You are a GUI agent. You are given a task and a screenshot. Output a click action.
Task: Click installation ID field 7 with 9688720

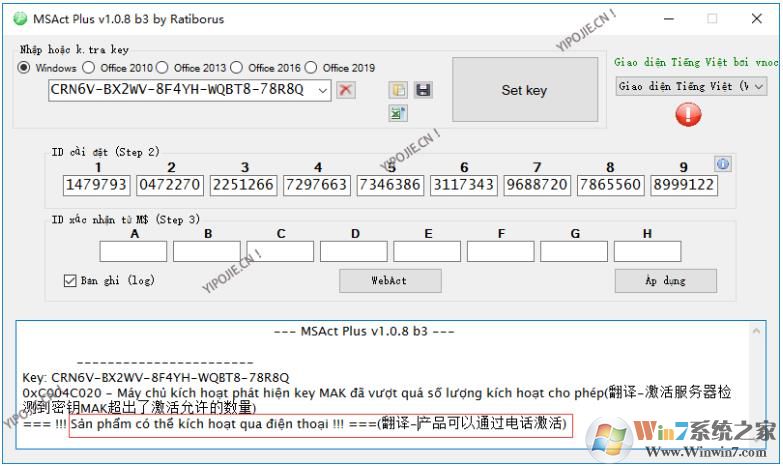coord(537,185)
